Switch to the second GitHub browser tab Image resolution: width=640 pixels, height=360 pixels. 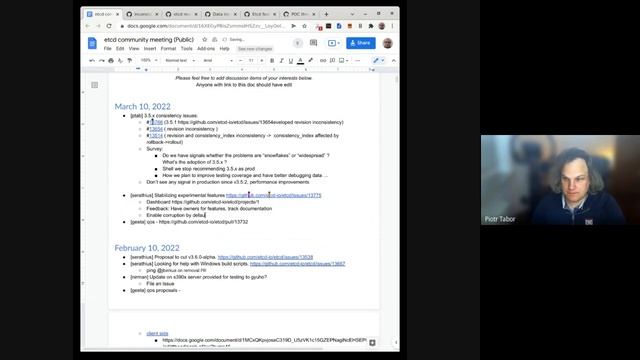pyautogui.click(x=182, y=14)
